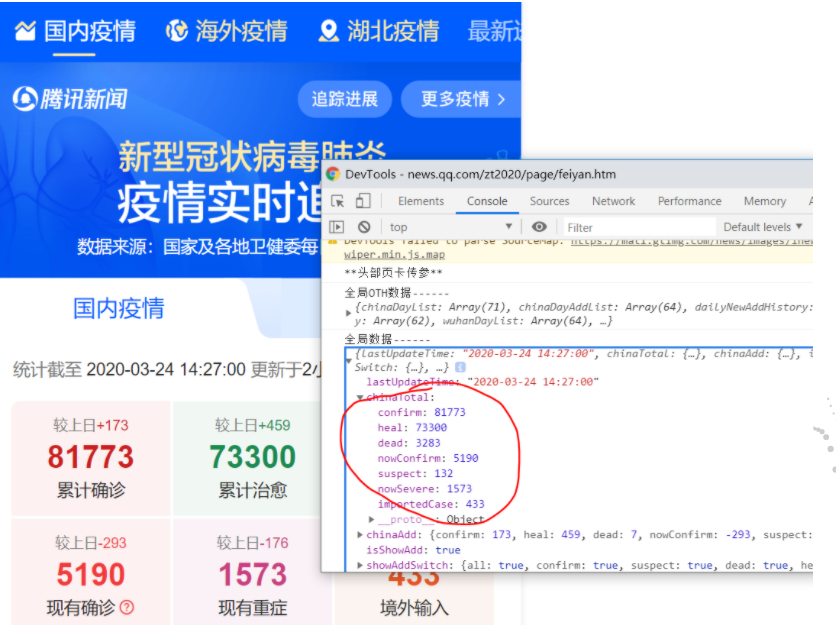Expand the showAddSwitch tree node

click(x=360, y=565)
